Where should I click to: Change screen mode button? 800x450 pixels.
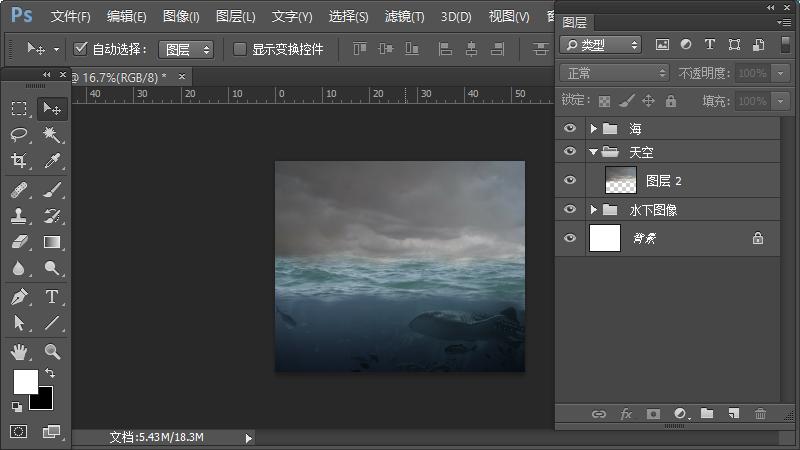click(52, 432)
